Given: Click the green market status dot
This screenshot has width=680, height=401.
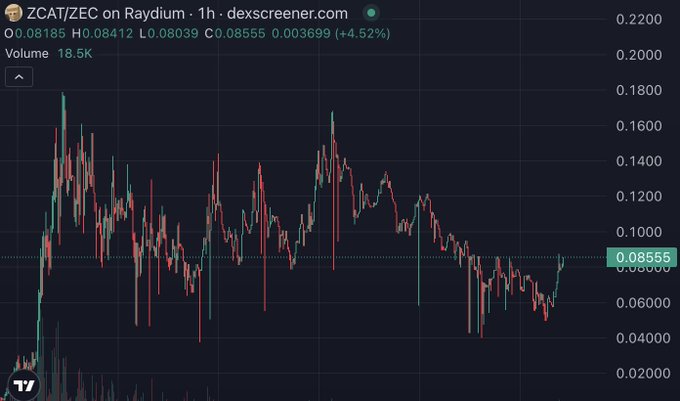Looking at the screenshot, I should click(371, 13).
